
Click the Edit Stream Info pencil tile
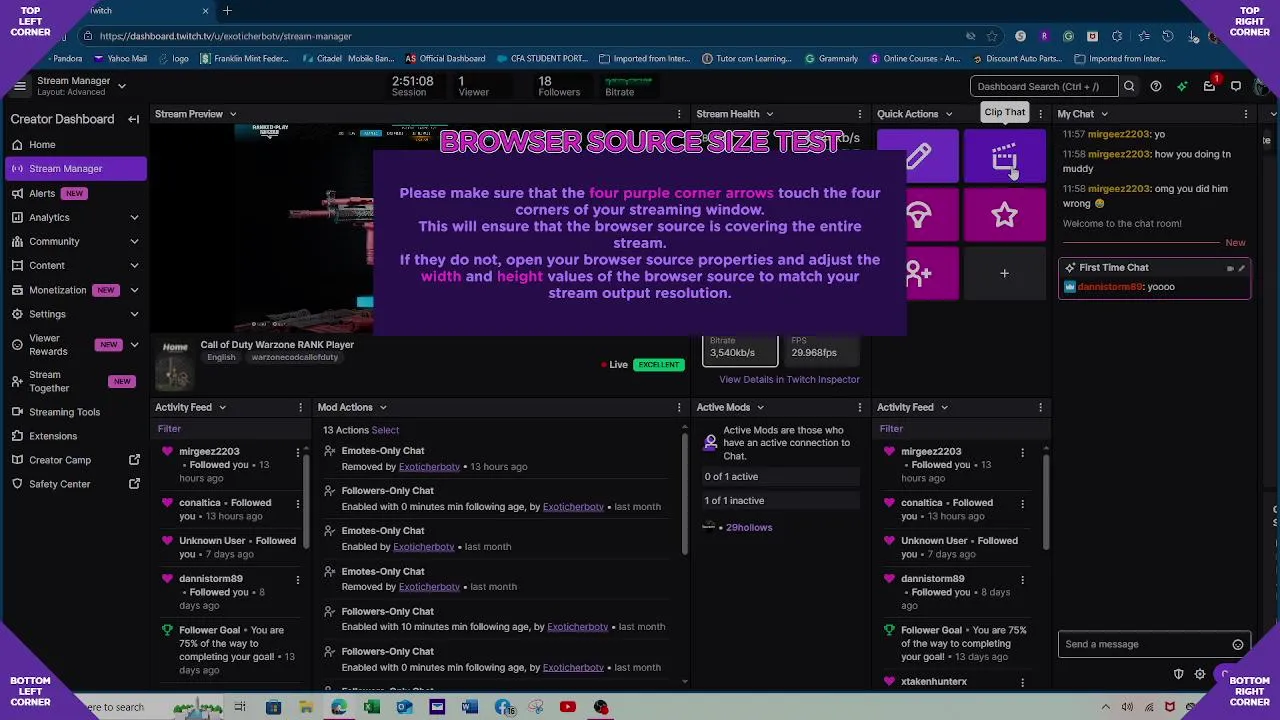coord(918,157)
